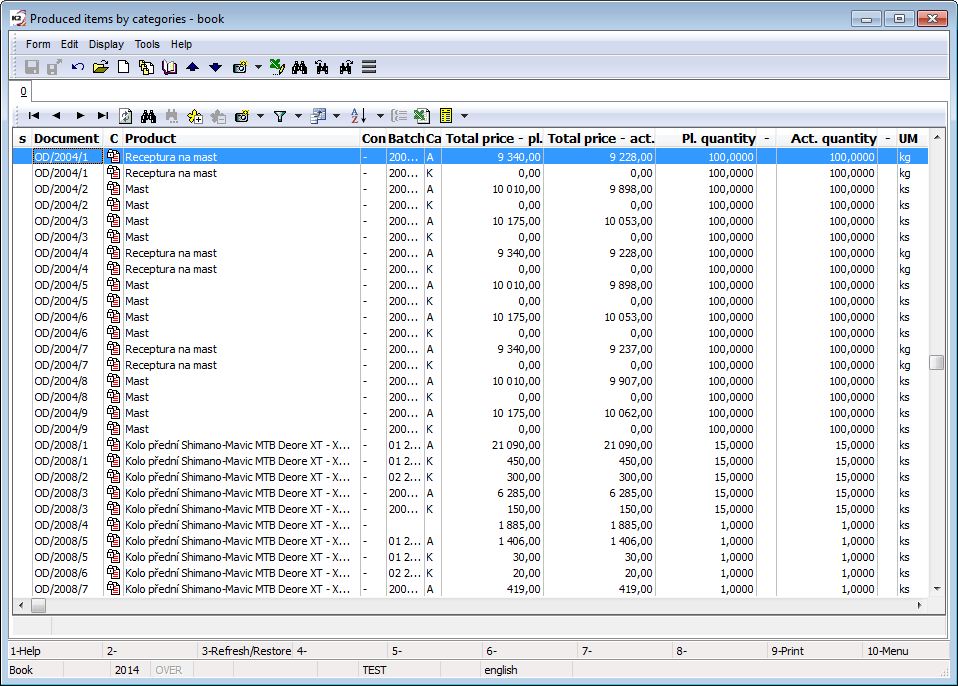Click the blue up arrow icon
The image size is (958, 686).
[x=193, y=67]
